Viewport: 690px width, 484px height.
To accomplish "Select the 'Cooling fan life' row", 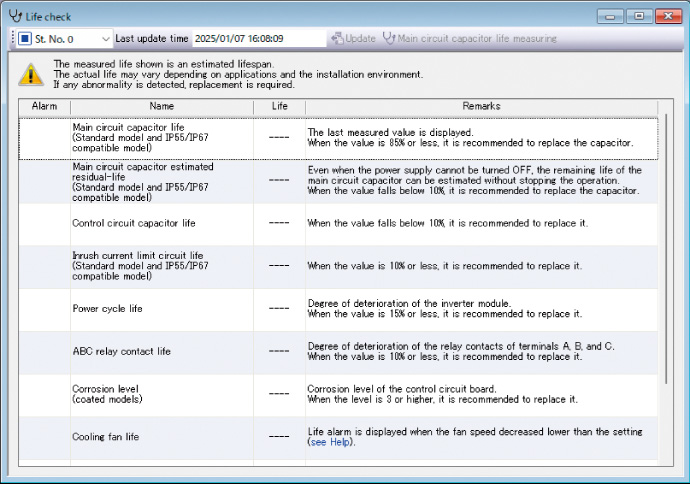I will 338,437.
